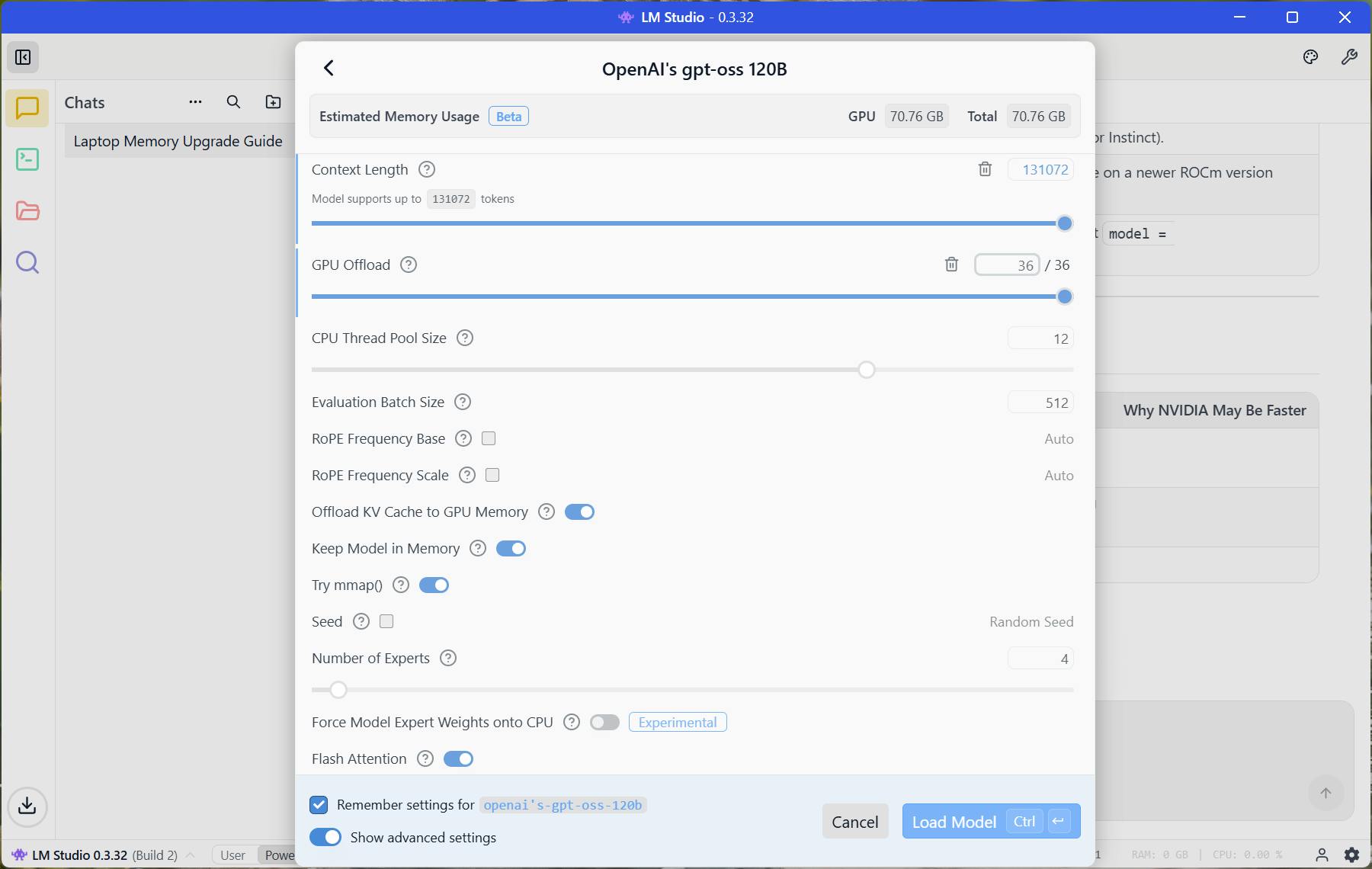Collapse the left sidebar
Image resolution: width=1372 pixels, height=869 pixels.
pos(22,56)
